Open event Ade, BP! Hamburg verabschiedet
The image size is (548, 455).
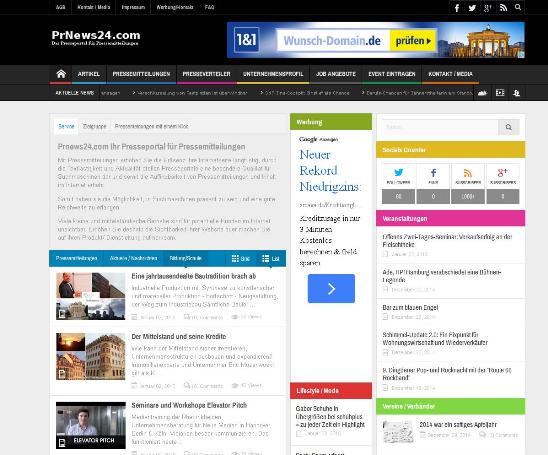(x=442, y=276)
